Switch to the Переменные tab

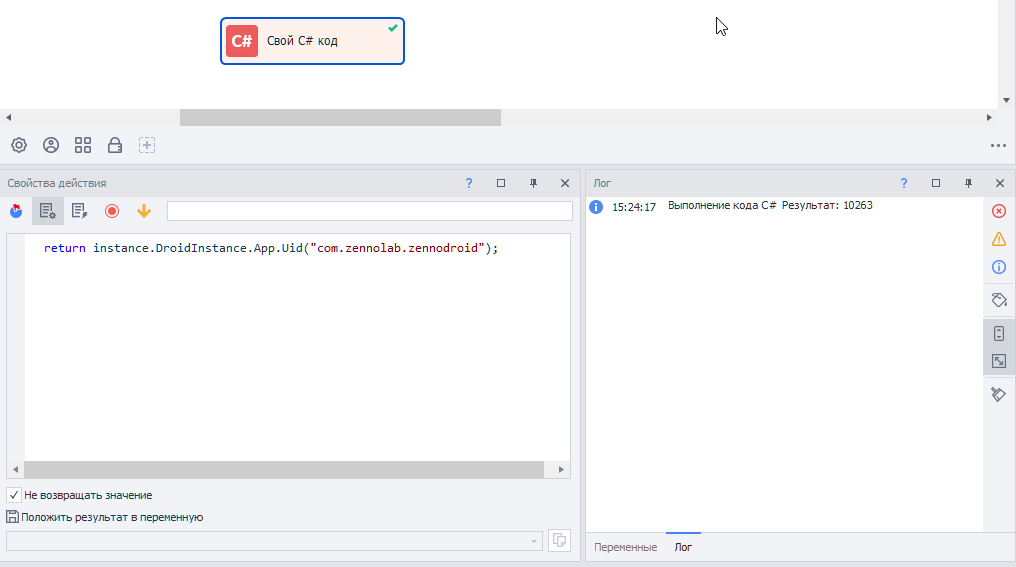pos(625,547)
